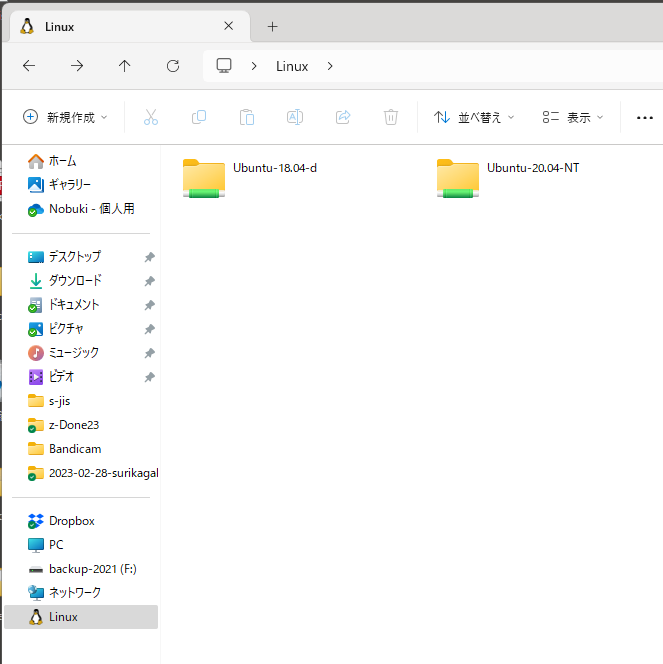Click the Cut scissors icon
Image resolution: width=663 pixels, height=664 pixels.
tap(151, 117)
